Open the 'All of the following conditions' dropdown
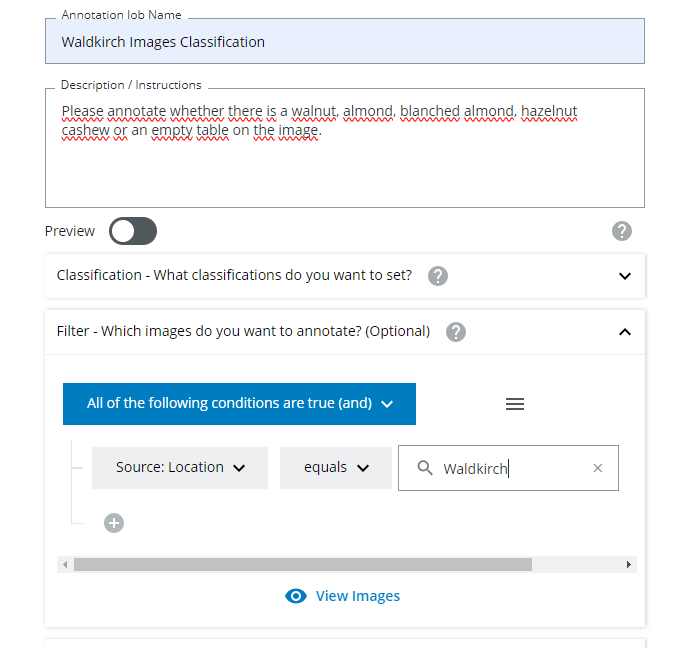 [239, 404]
